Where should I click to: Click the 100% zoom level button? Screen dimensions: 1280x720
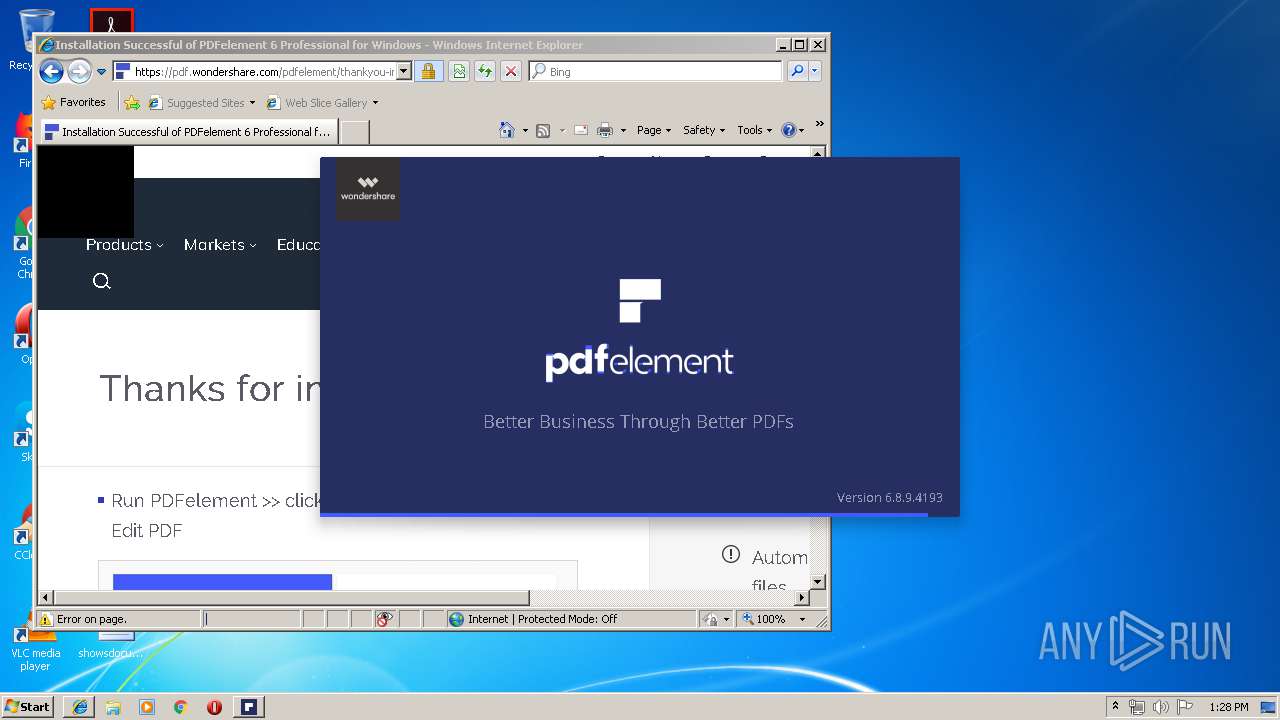coord(764,619)
